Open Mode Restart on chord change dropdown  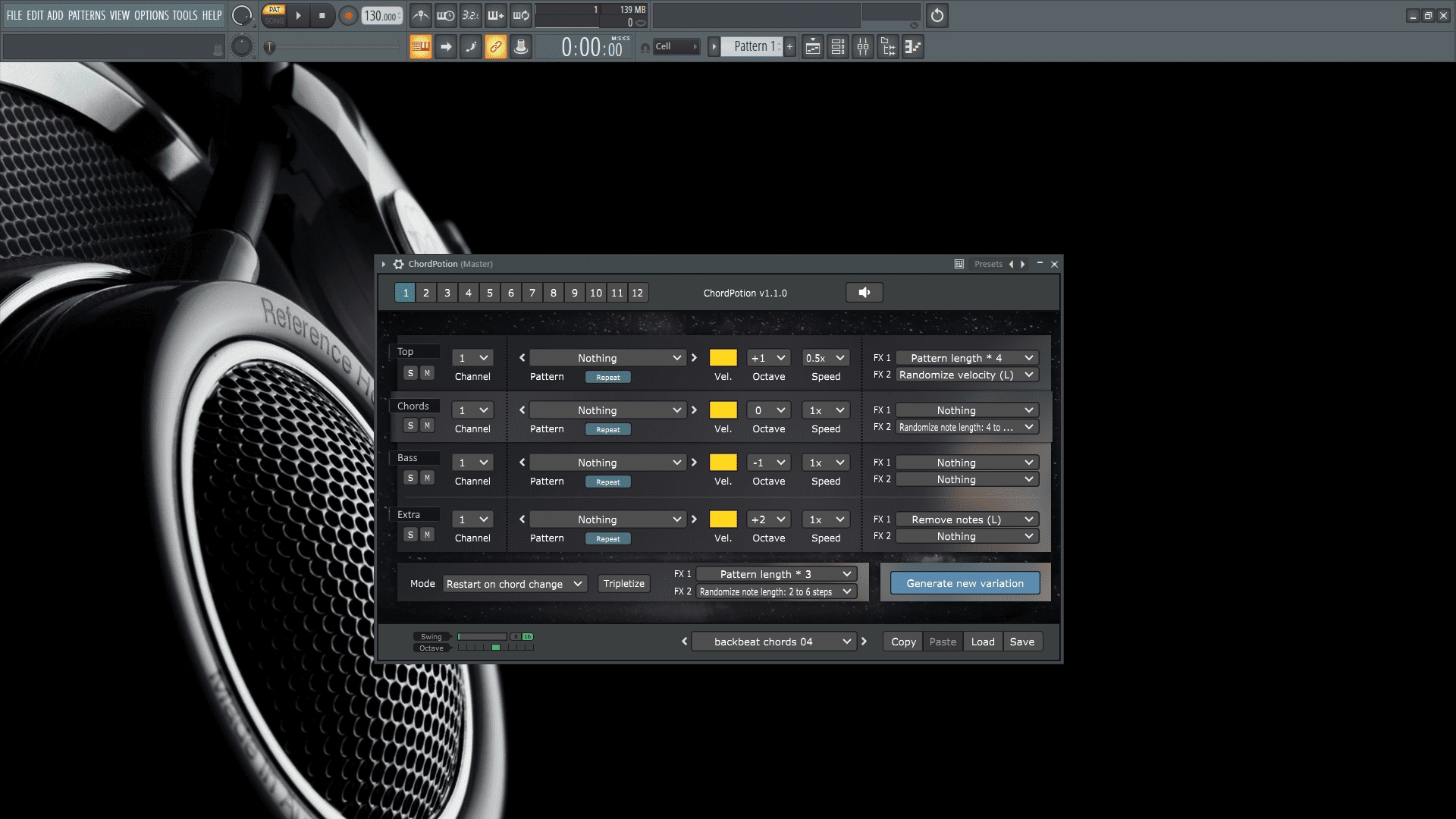pyautogui.click(x=515, y=584)
